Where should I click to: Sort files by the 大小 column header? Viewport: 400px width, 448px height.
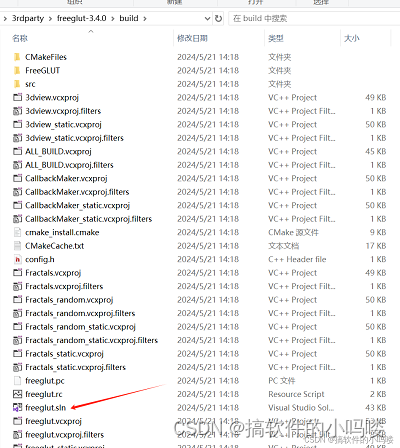352,38
